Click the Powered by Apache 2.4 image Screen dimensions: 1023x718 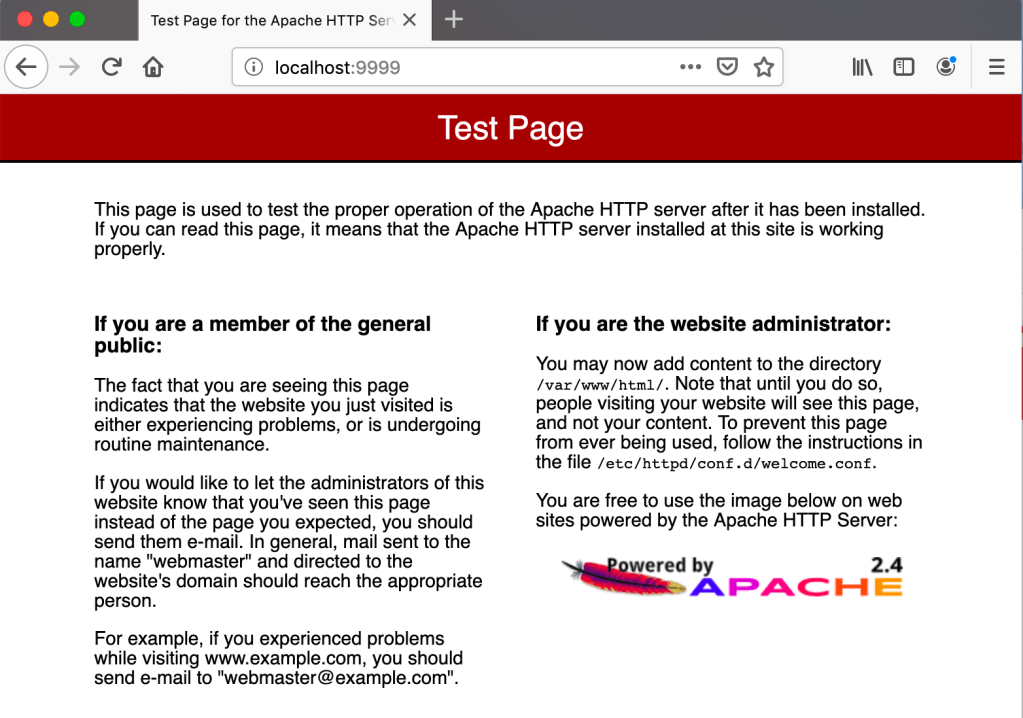[733, 577]
